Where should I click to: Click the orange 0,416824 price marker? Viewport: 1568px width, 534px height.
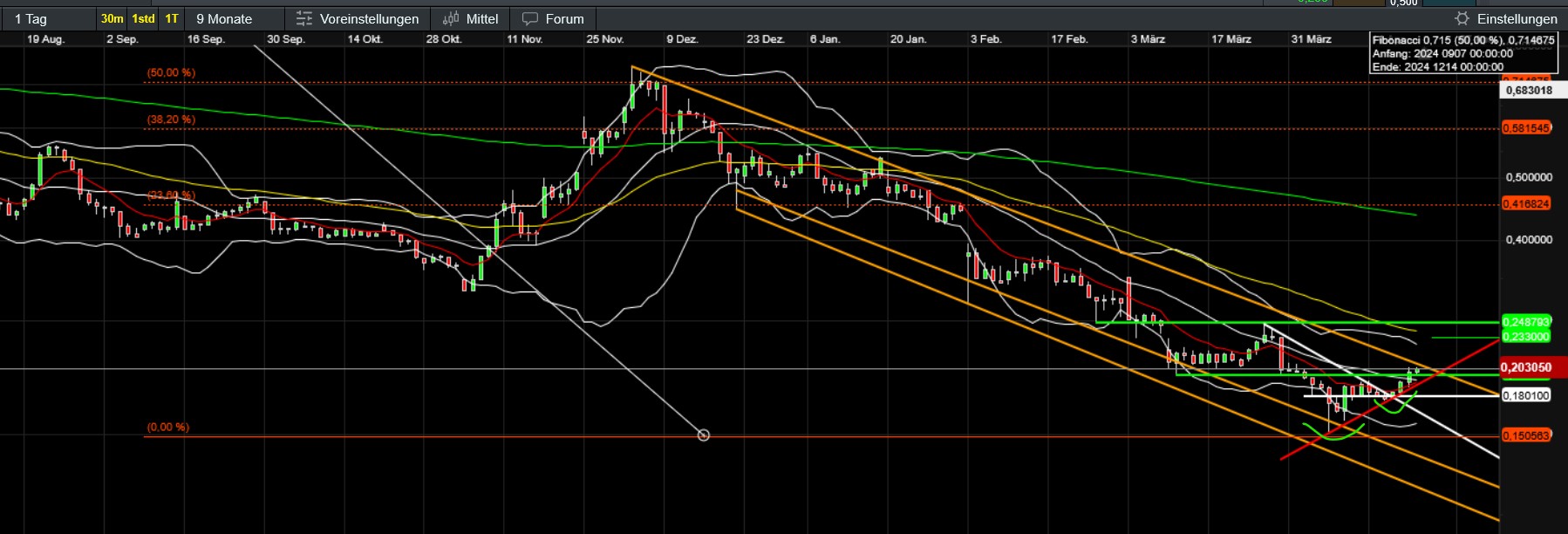[1526, 203]
